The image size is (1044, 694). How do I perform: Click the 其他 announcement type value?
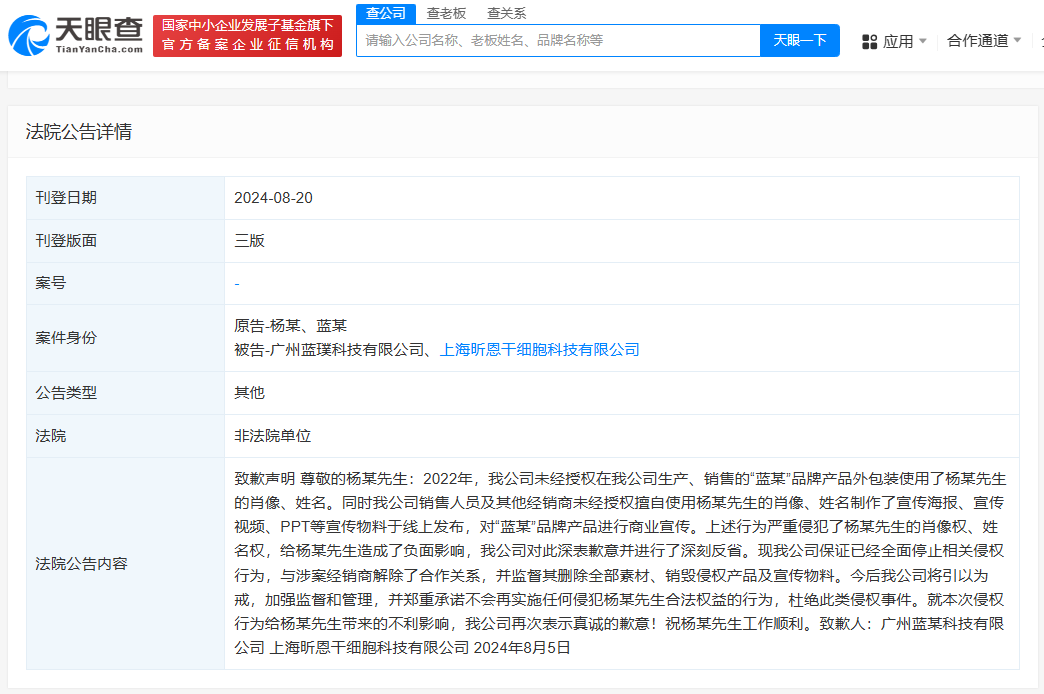click(x=249, y=393)
